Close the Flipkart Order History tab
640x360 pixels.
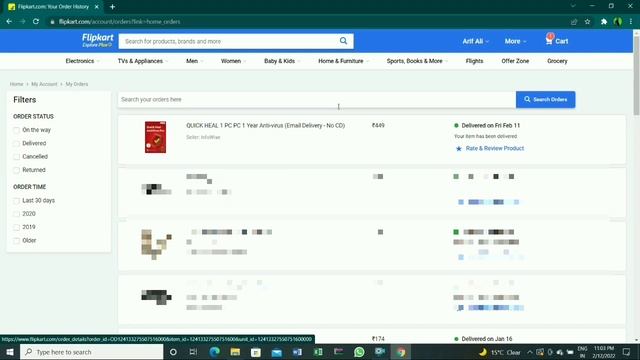point(97,7)
